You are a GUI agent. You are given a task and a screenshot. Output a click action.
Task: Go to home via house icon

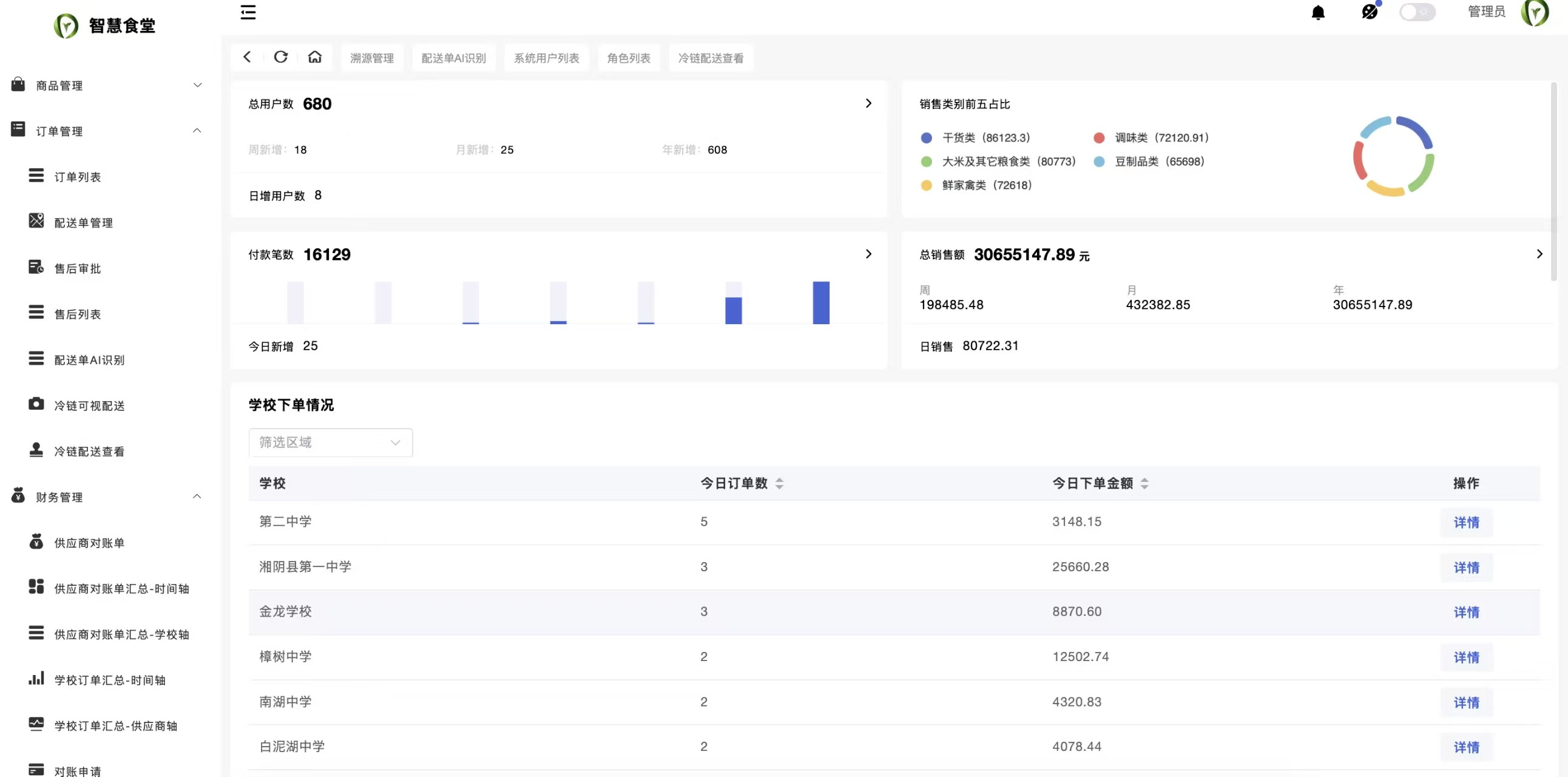tap(315, 57)
